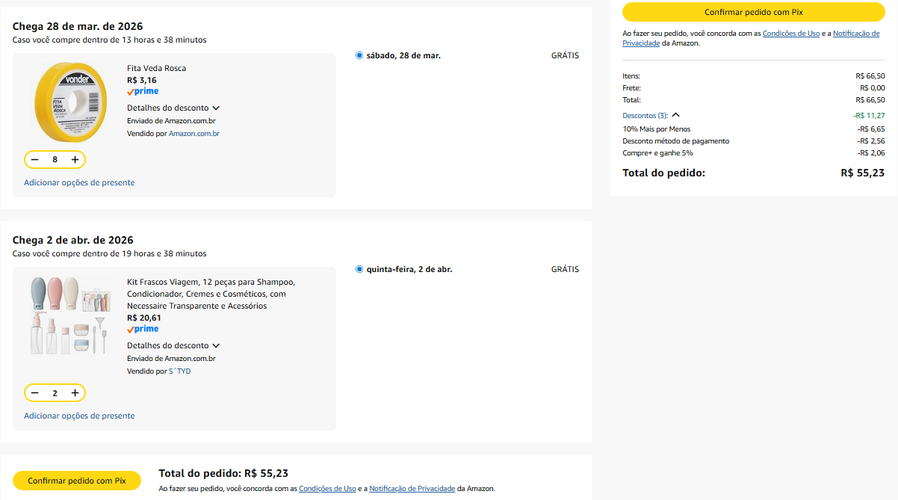Open Condições de Uso link in order summary
Screen dimensions: 898x500
click(x=791, y=33)
